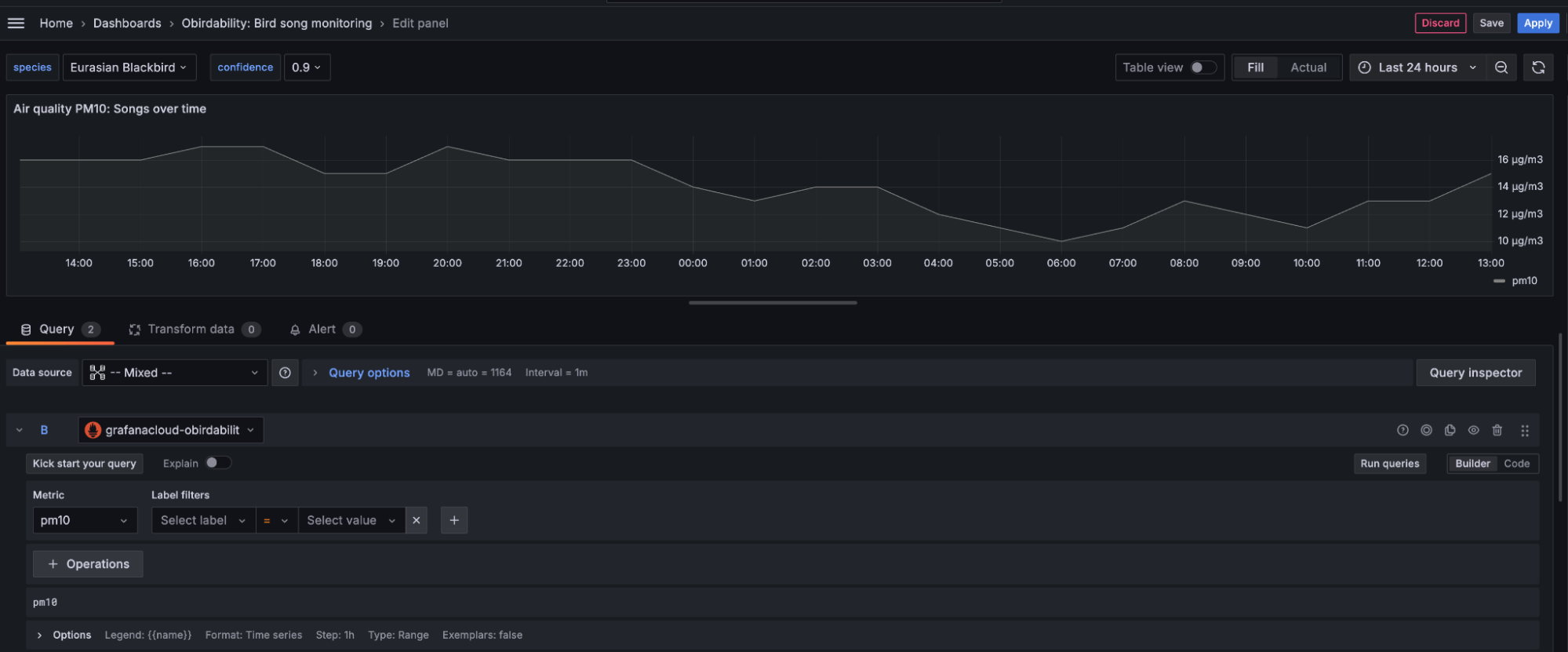Open the hamburger navigation menu

[16, 24]
